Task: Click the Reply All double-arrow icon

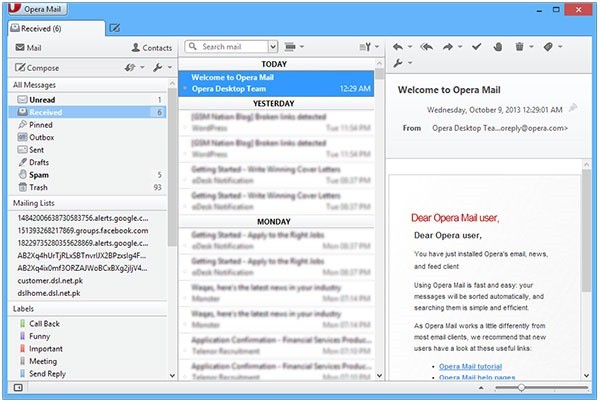Action: (427, 47)
